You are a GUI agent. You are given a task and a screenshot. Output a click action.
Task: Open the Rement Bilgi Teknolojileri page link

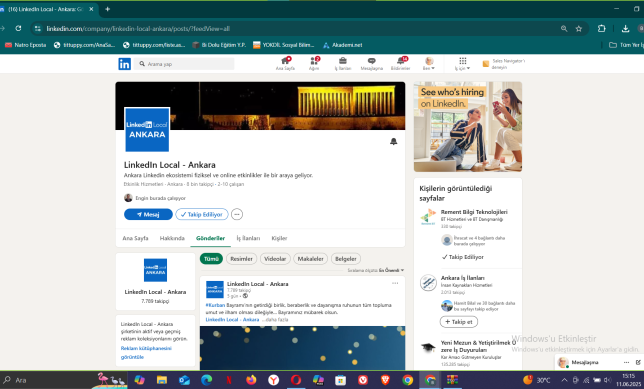coord(474,212)
